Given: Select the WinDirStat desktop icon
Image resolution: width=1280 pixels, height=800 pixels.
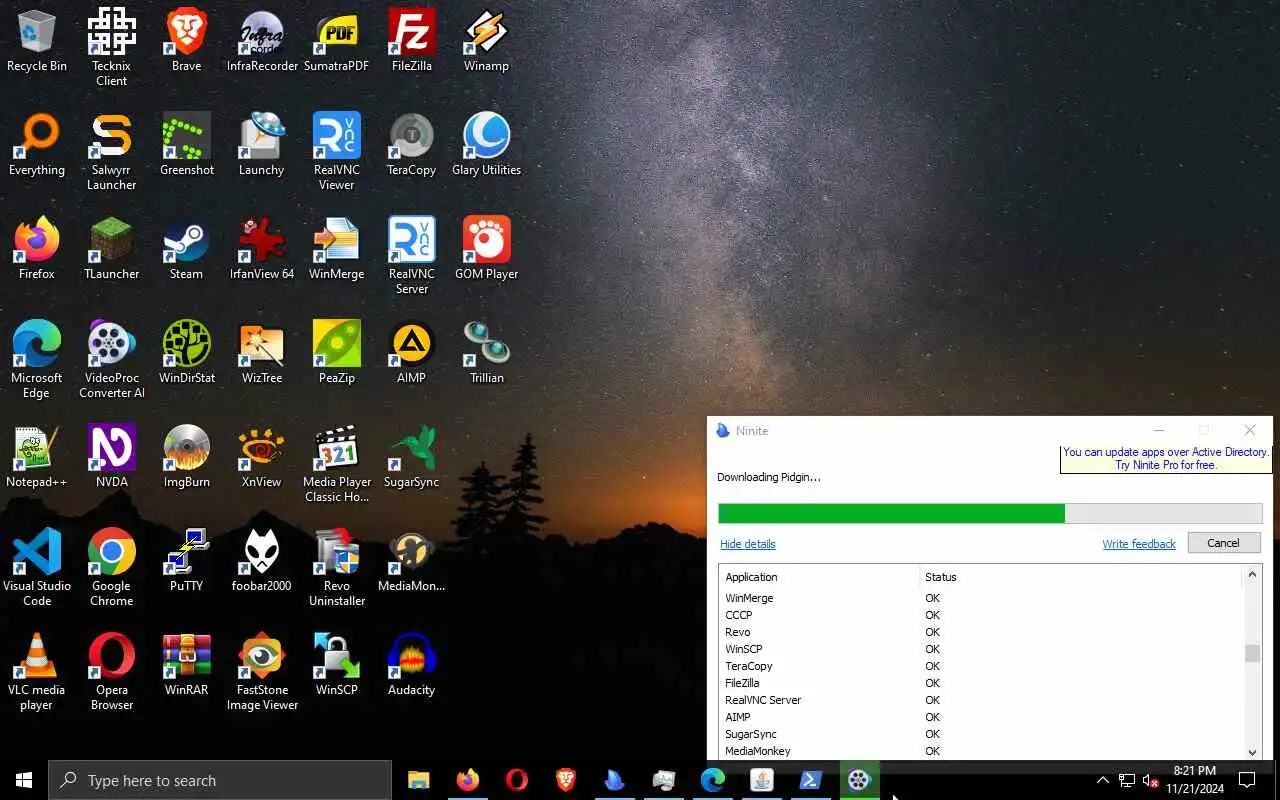Looking at the screenshot, I should 186,353.
